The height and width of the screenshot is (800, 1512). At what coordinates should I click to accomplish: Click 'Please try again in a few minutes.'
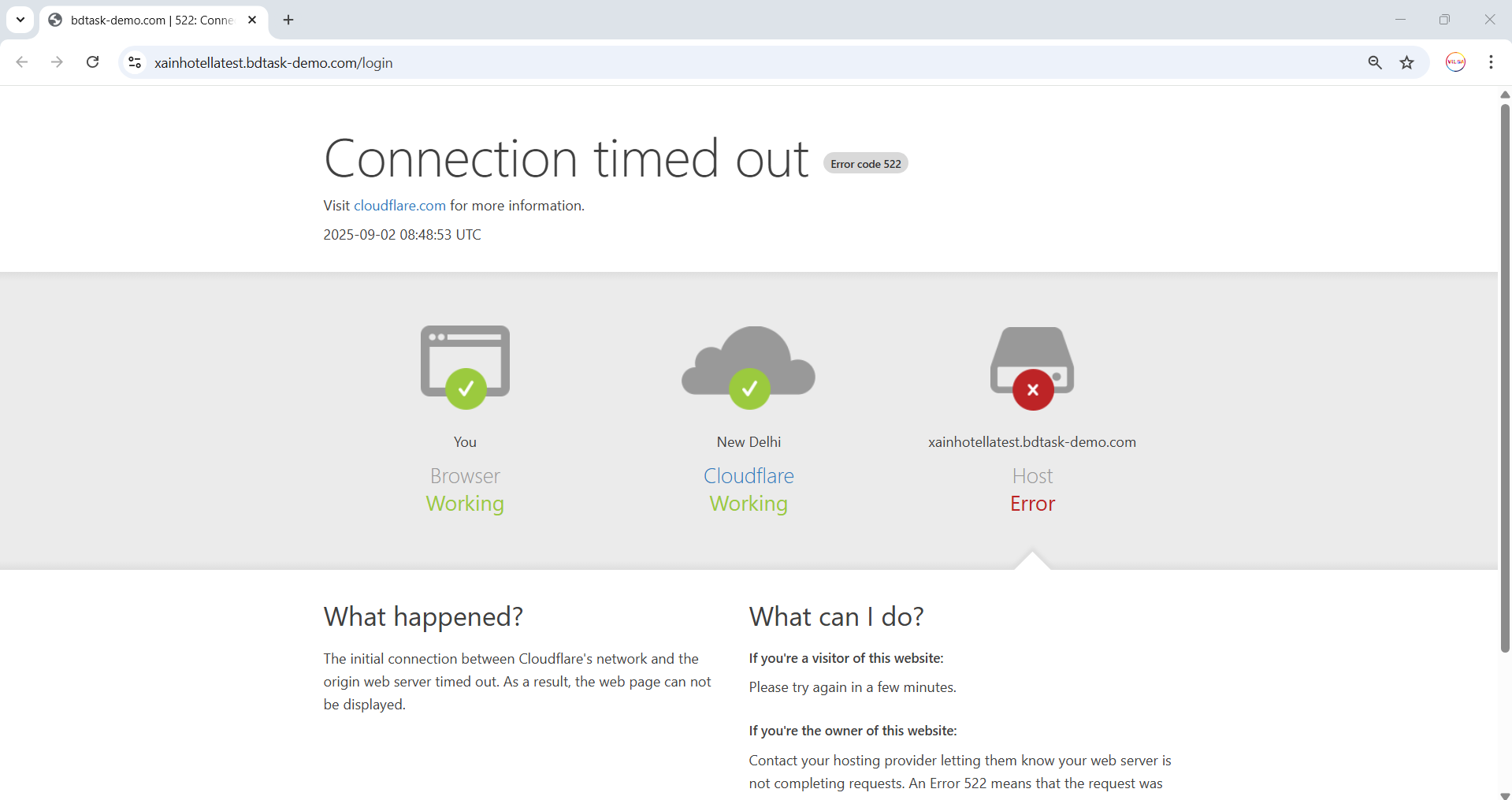(853, 687)
